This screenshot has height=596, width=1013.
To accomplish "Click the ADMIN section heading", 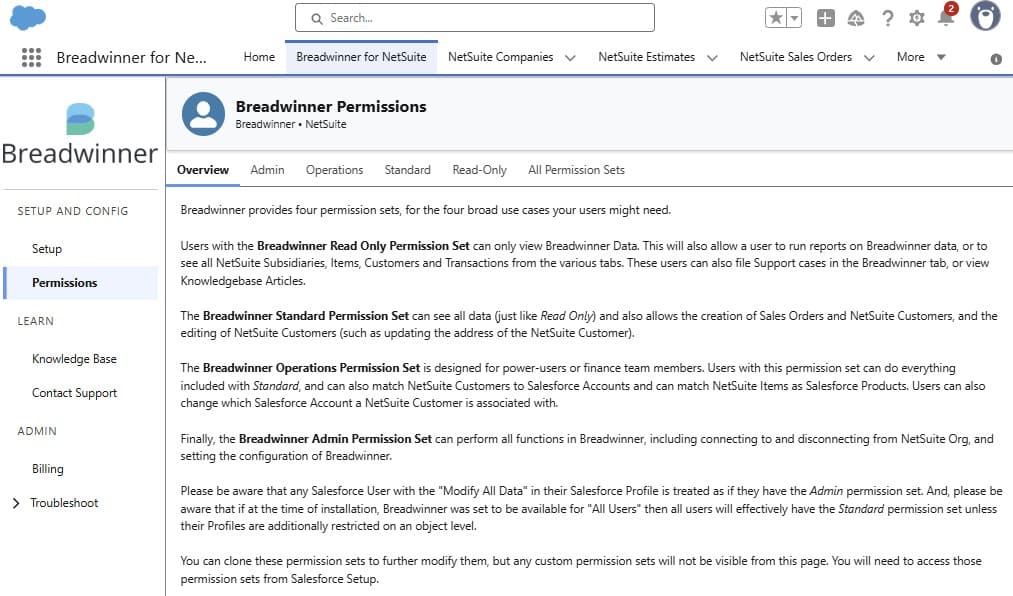I will coord(37,431).
